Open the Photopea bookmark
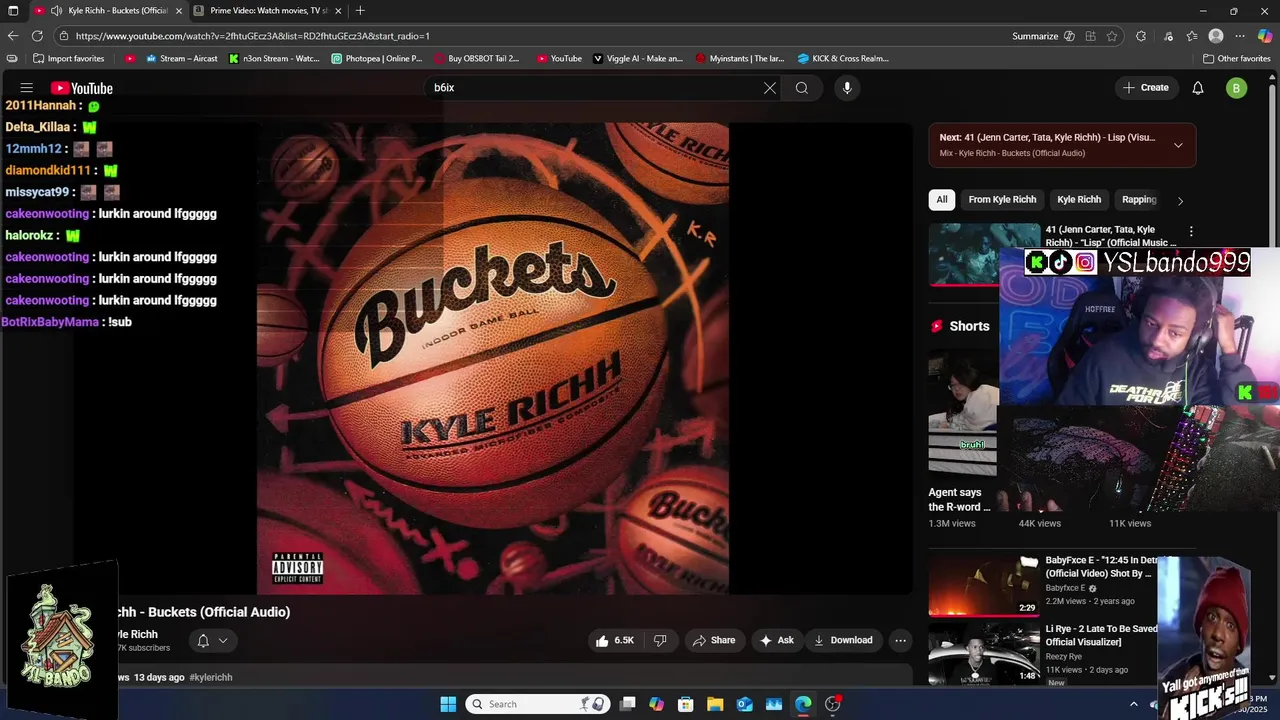 pyautogui.click(x=377, y=58)
